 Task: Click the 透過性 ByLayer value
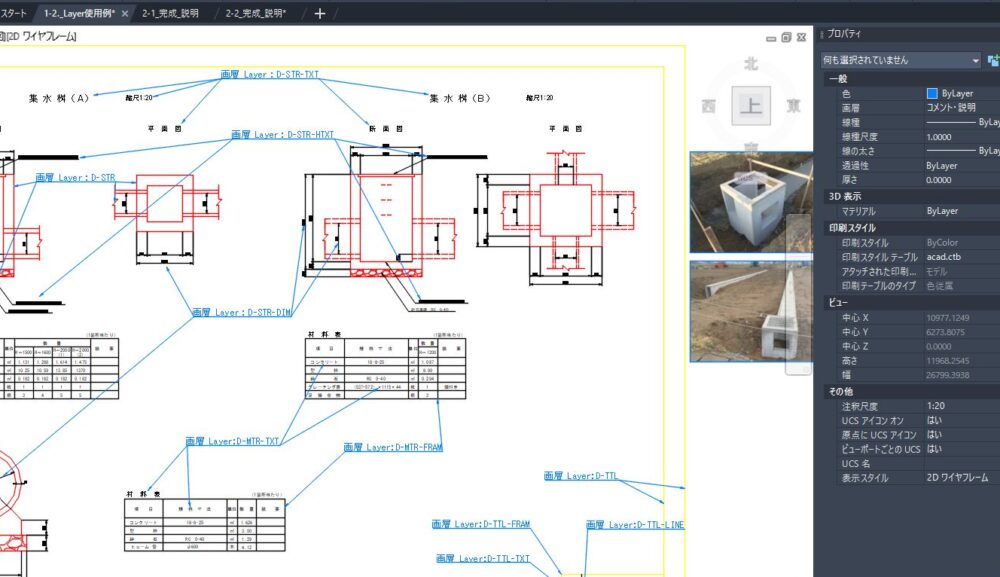pos(941,166)
